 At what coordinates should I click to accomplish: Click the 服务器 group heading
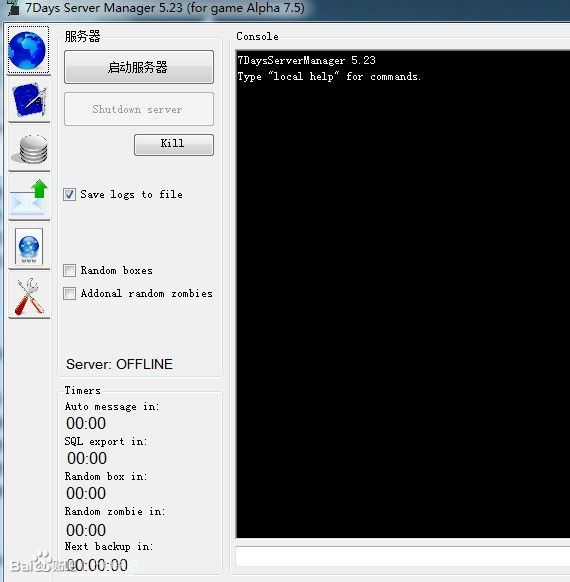click(x=82, y=36)
